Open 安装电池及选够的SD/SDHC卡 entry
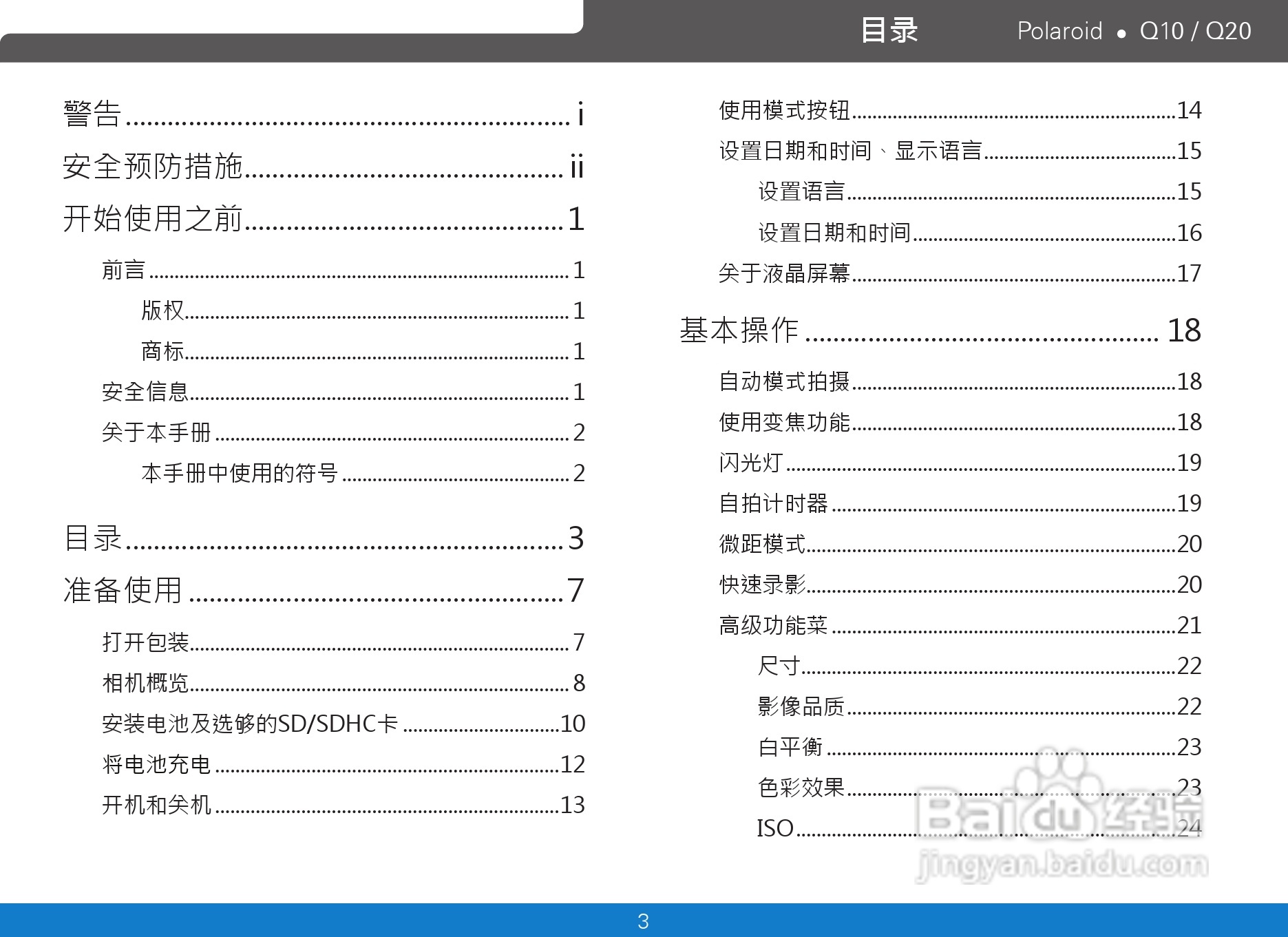The height and width of the screenshot is (937, 1288). coord(344,724)
